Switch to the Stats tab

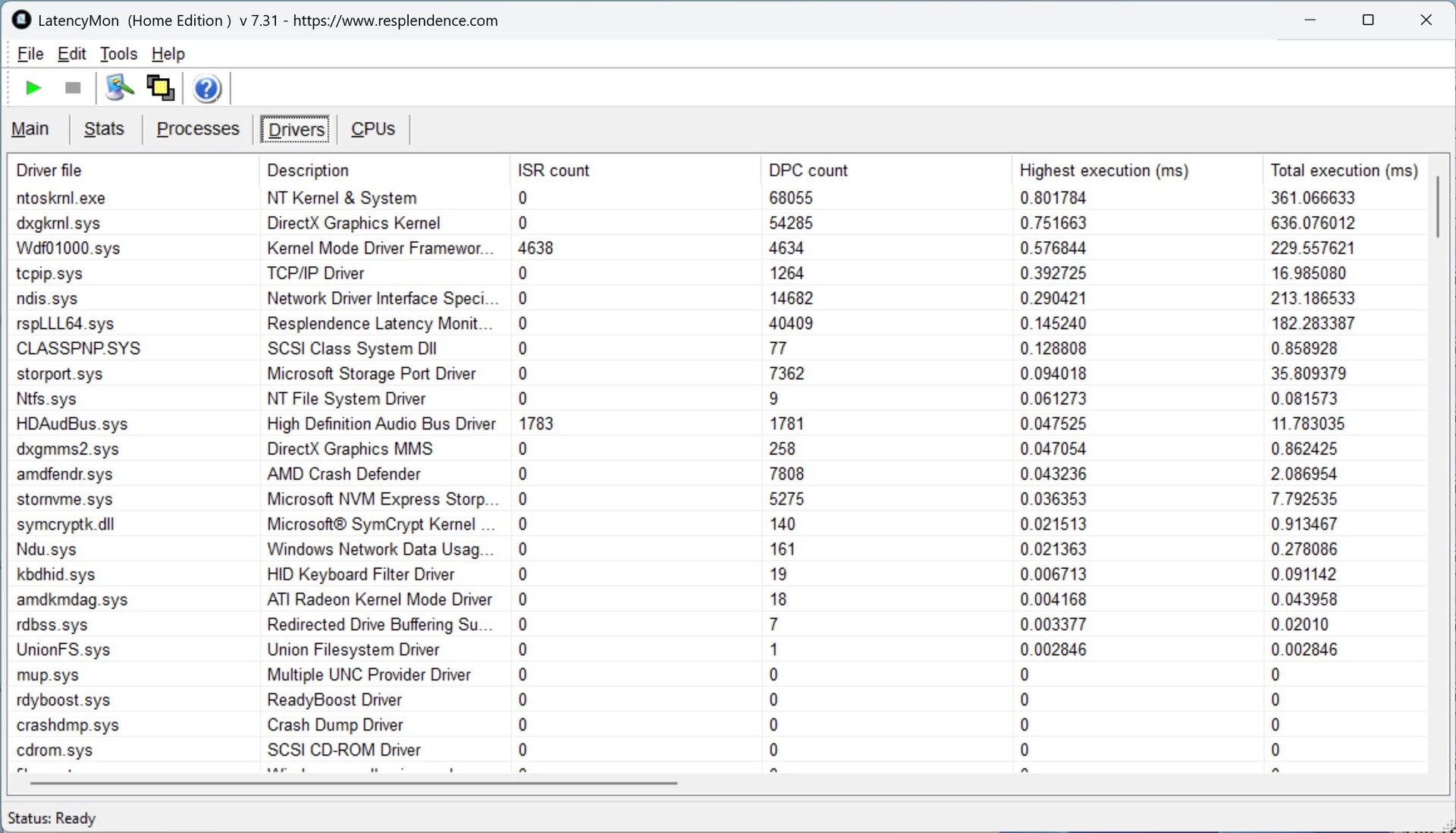click(x=104, y=129)
